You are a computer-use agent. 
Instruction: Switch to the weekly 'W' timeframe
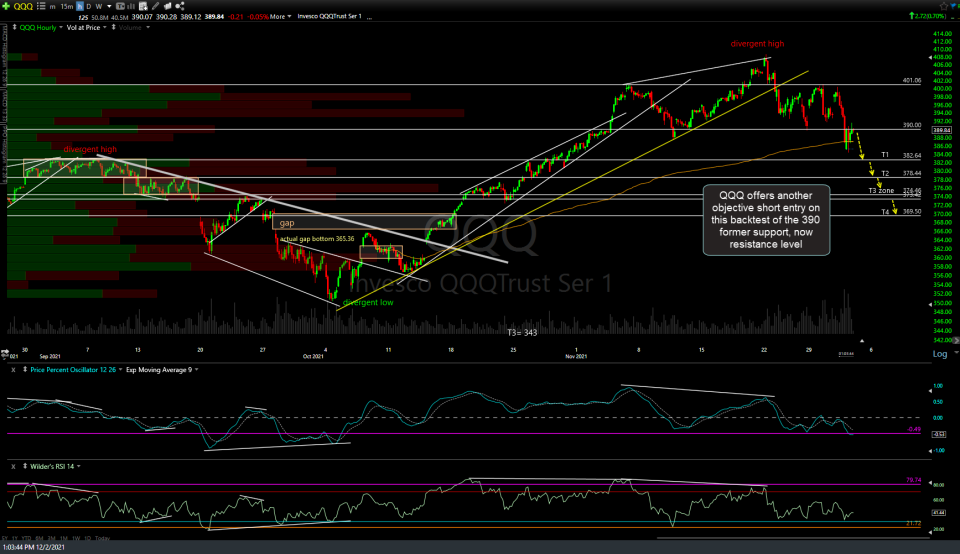[99, 6]
